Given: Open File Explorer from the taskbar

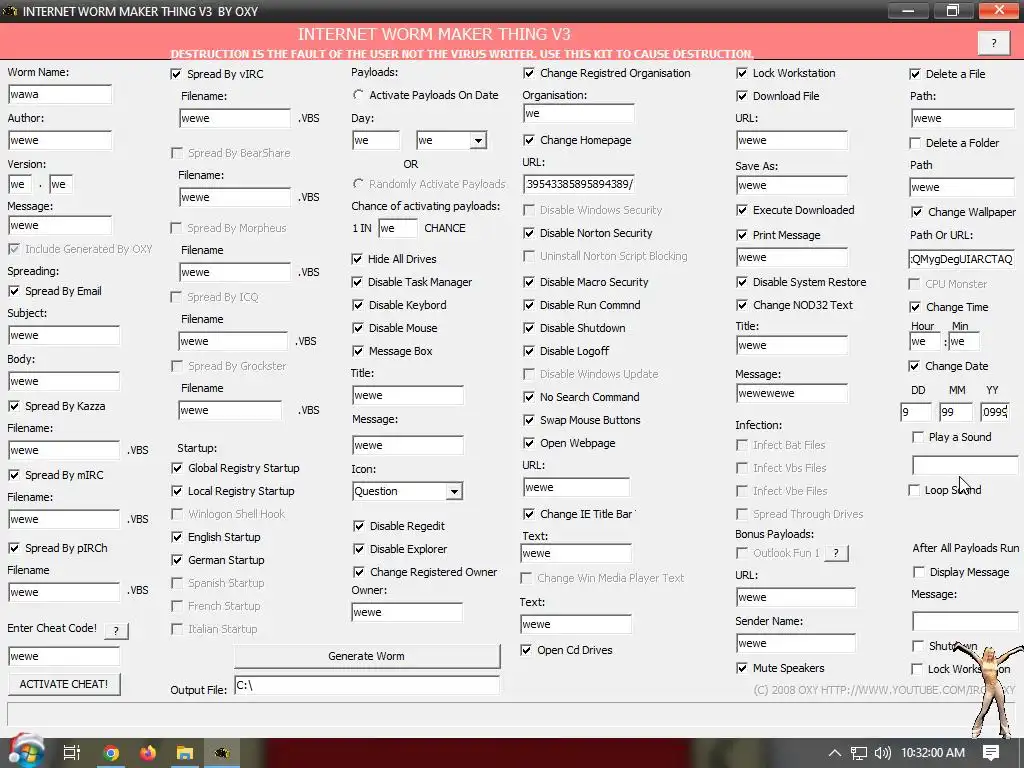Looking at the screenshot, I should [x=185, y=753].
